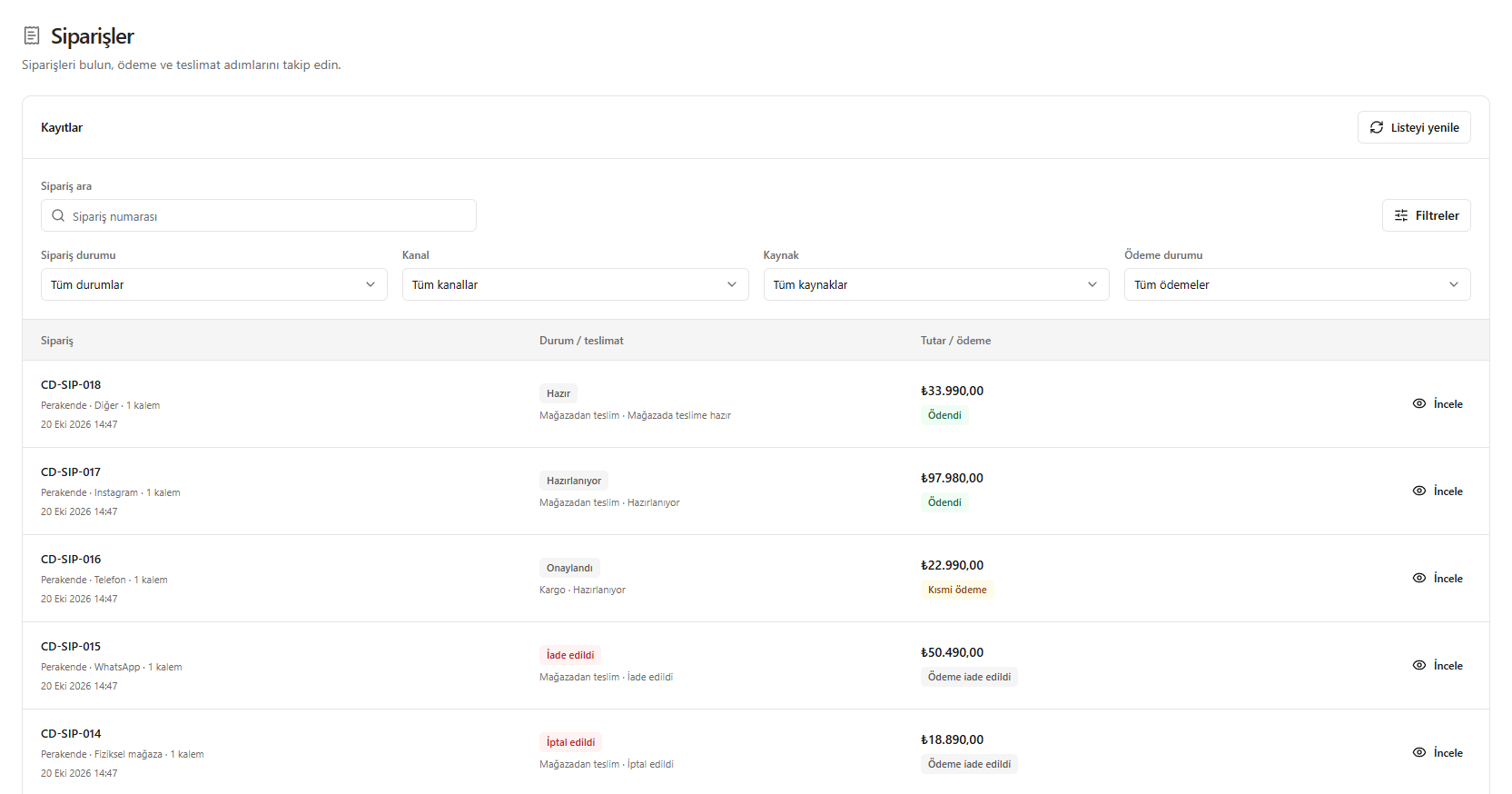Viewport: 1512px width, 794px height.
Task: Click the eye icon for order CD-SIP-015
Action: coord(1419,665)
